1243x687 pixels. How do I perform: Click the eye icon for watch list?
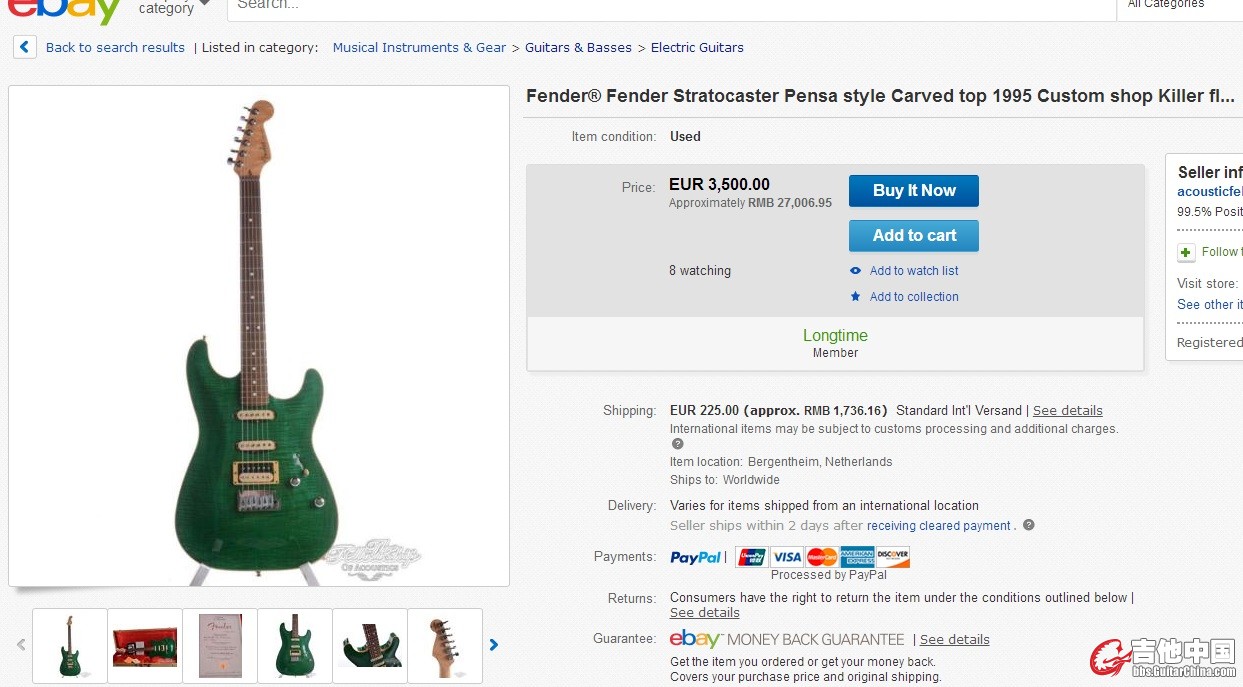(855, 271)
